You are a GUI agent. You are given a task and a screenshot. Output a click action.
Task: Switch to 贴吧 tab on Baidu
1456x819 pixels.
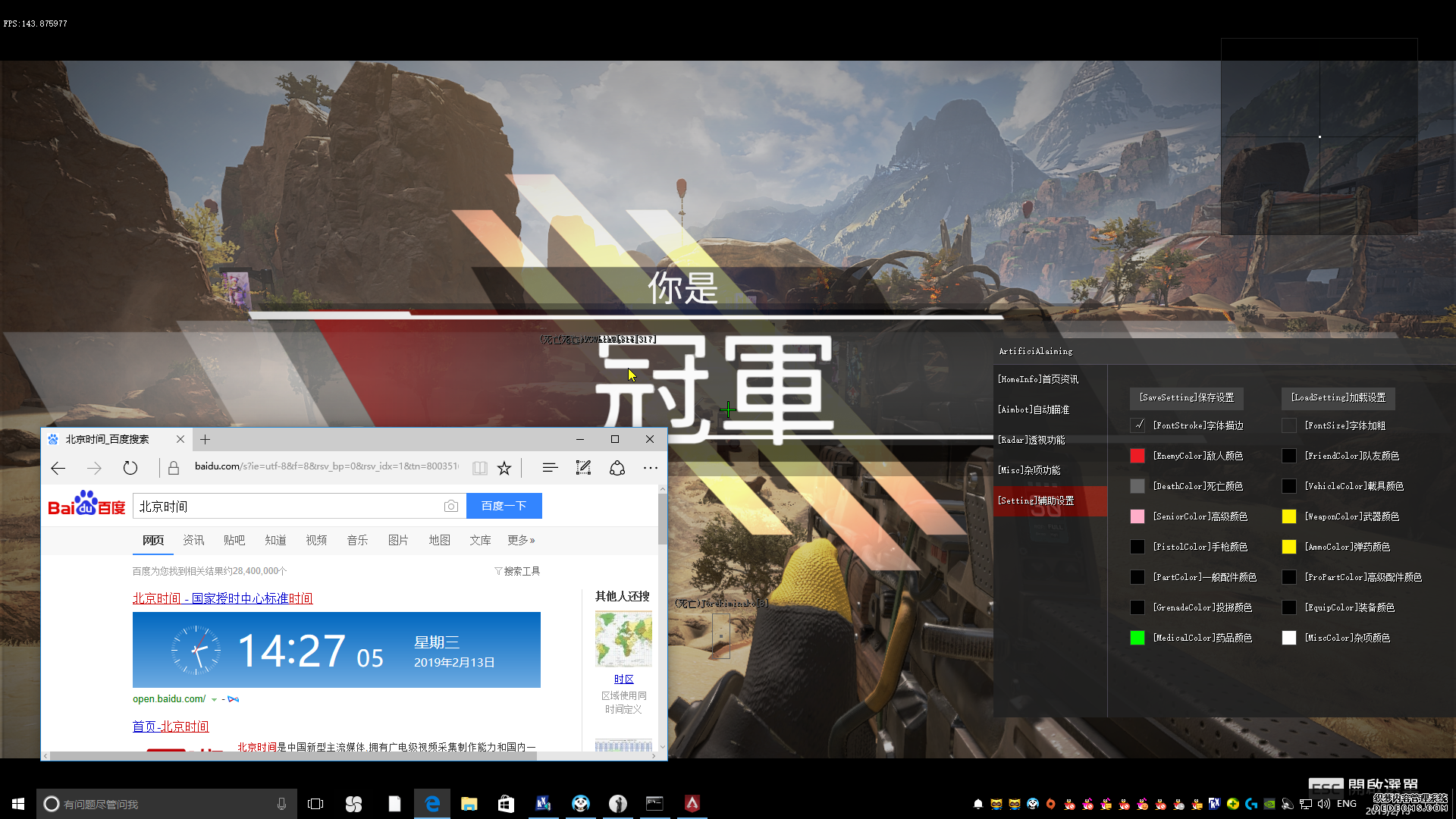point(234,540)
